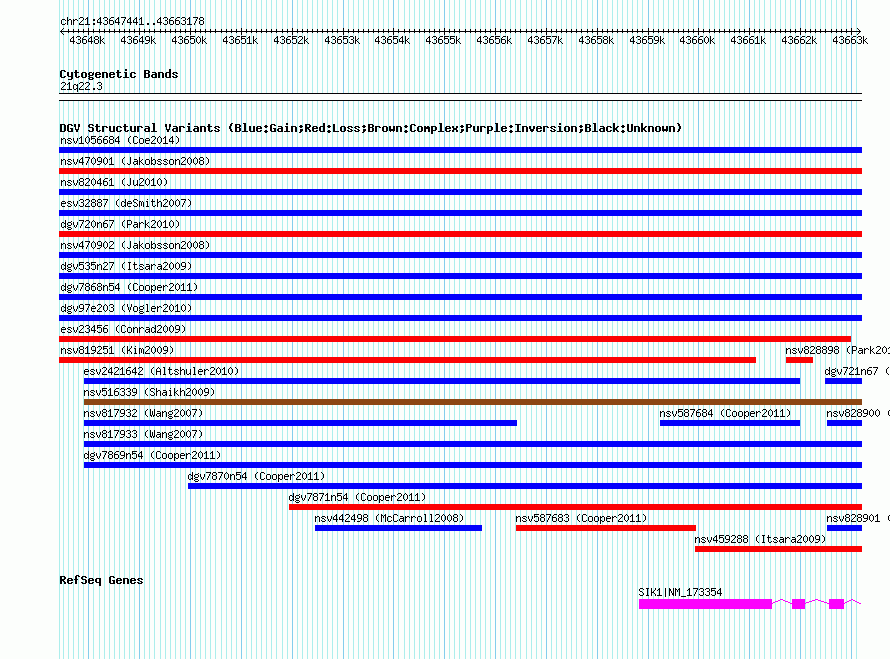Open the nsv828901 variant label
This screenshot has height=659, width=890.
point(858,518)
